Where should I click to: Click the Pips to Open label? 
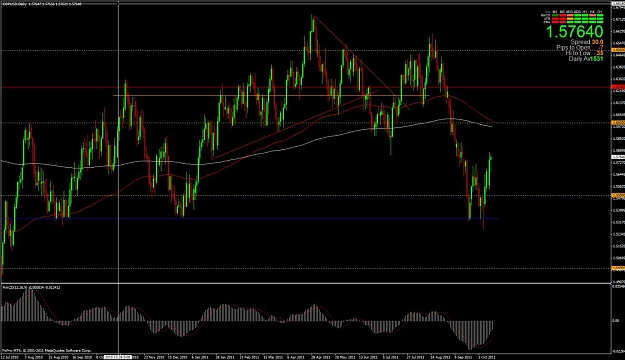573,47
